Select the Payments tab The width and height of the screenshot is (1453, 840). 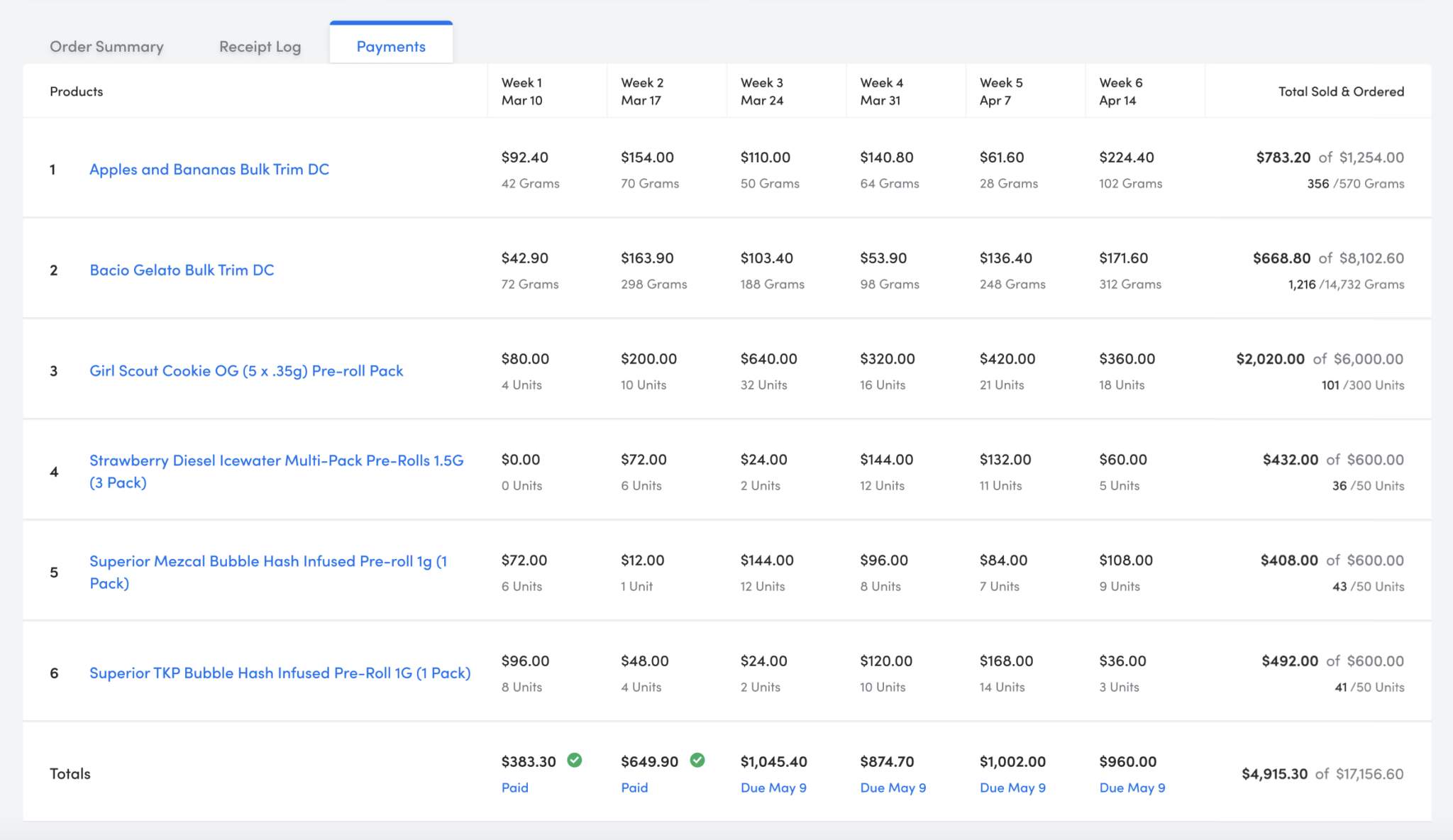pyautogui.click(x=390, y=45)
